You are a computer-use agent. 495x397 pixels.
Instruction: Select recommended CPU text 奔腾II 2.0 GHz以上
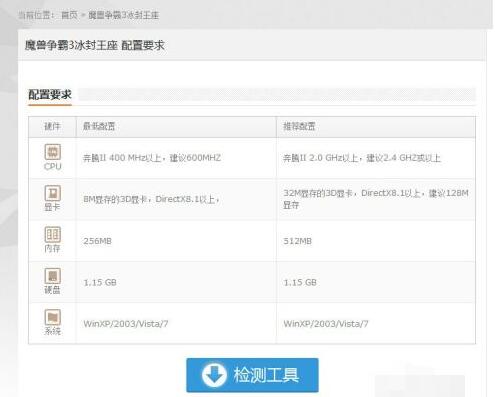coord(321,158)
